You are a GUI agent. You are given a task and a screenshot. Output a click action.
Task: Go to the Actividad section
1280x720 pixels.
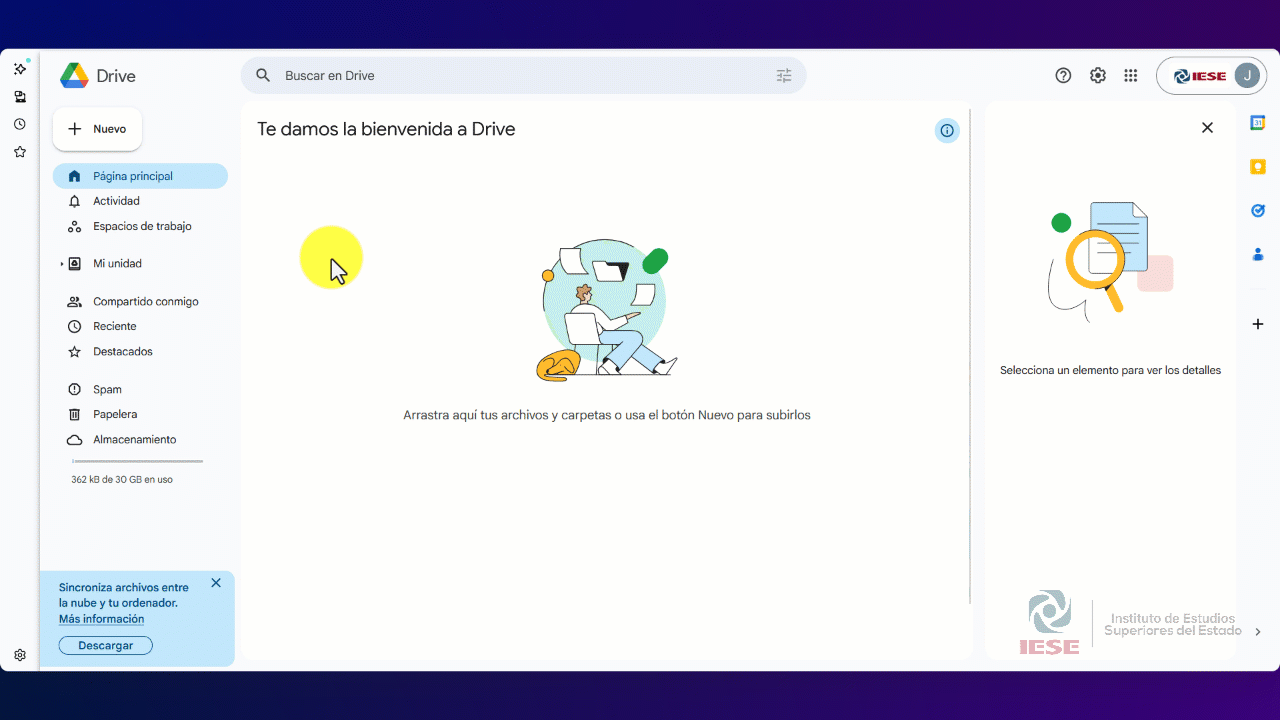point(117,200)
